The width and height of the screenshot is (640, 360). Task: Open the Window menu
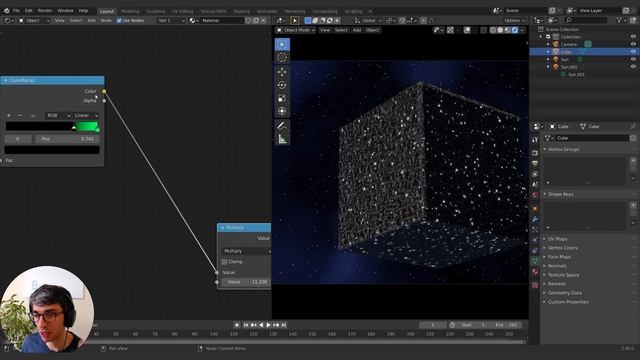pos(65,11)
